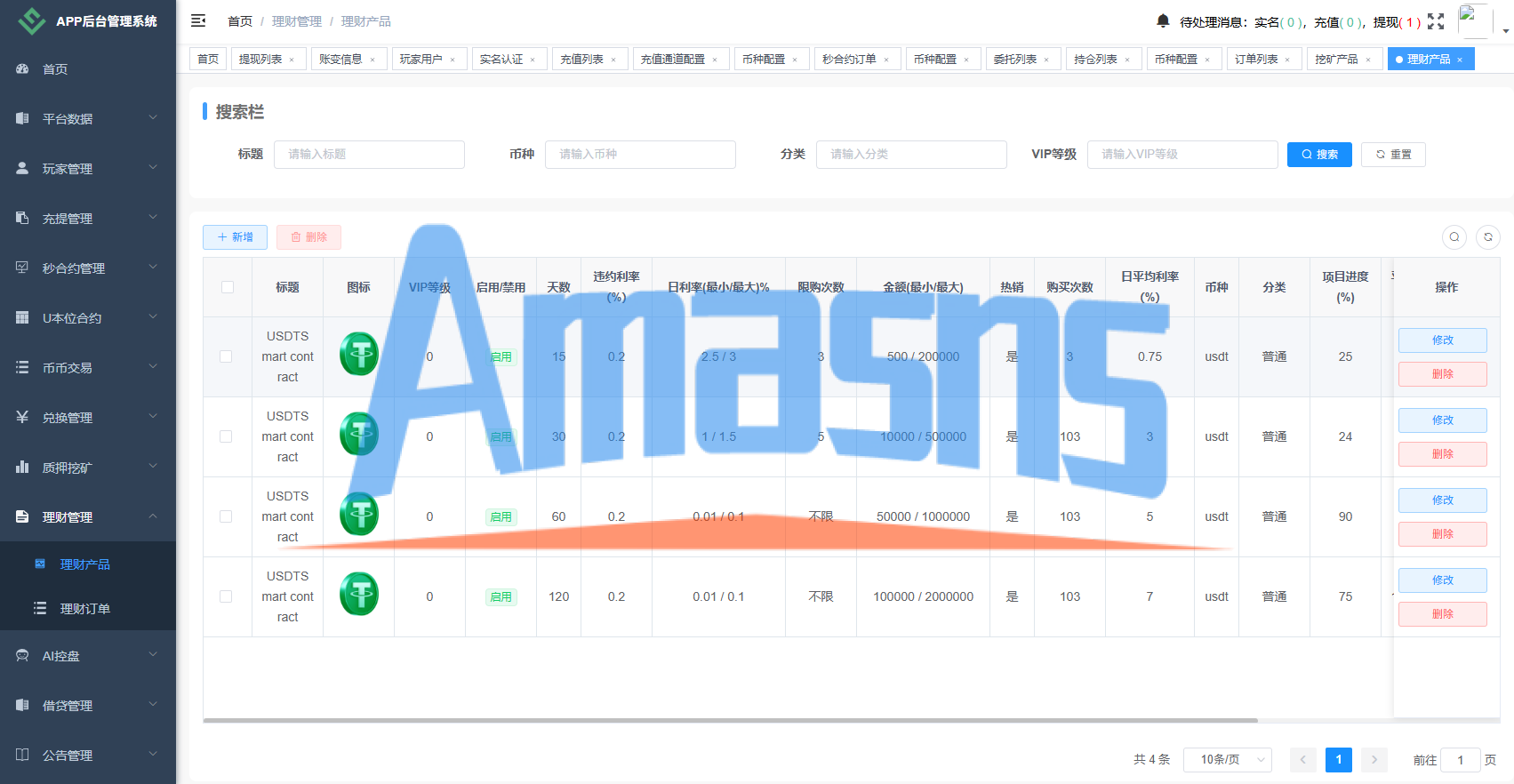Screen dimensions: 1514x784
Task: Expand the 充提管理 menu
Action: tap(88, 218)
